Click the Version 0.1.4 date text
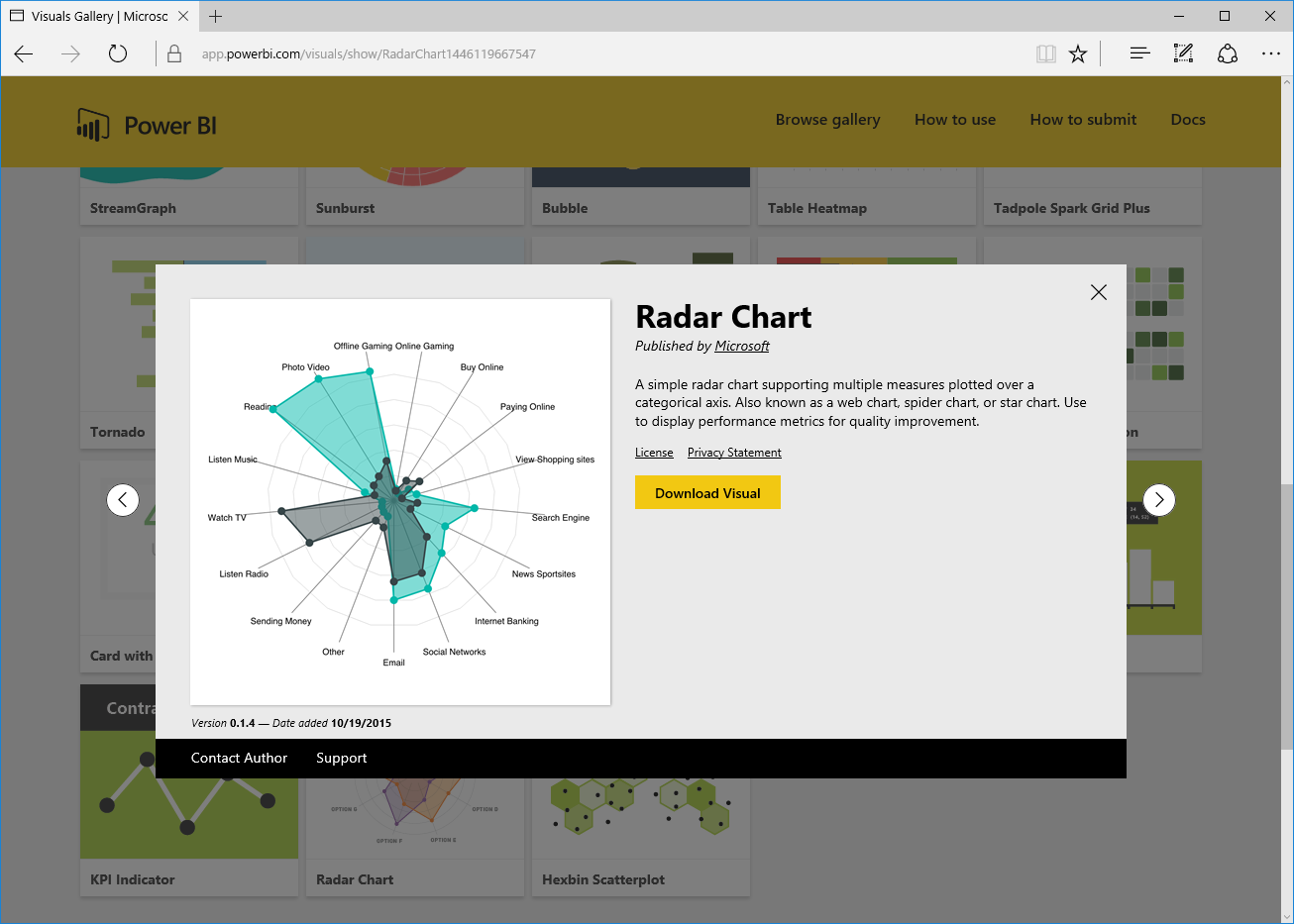 point(291,723)
